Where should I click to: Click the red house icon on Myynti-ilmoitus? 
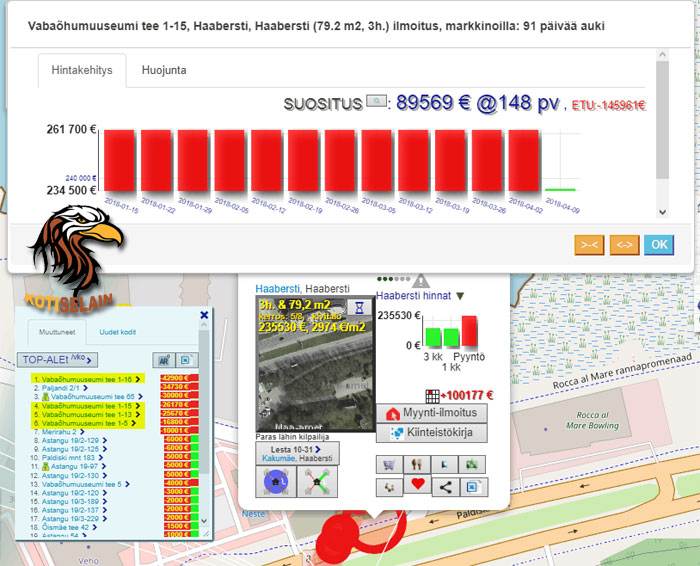pyautogui.click(x=393, y=414)
